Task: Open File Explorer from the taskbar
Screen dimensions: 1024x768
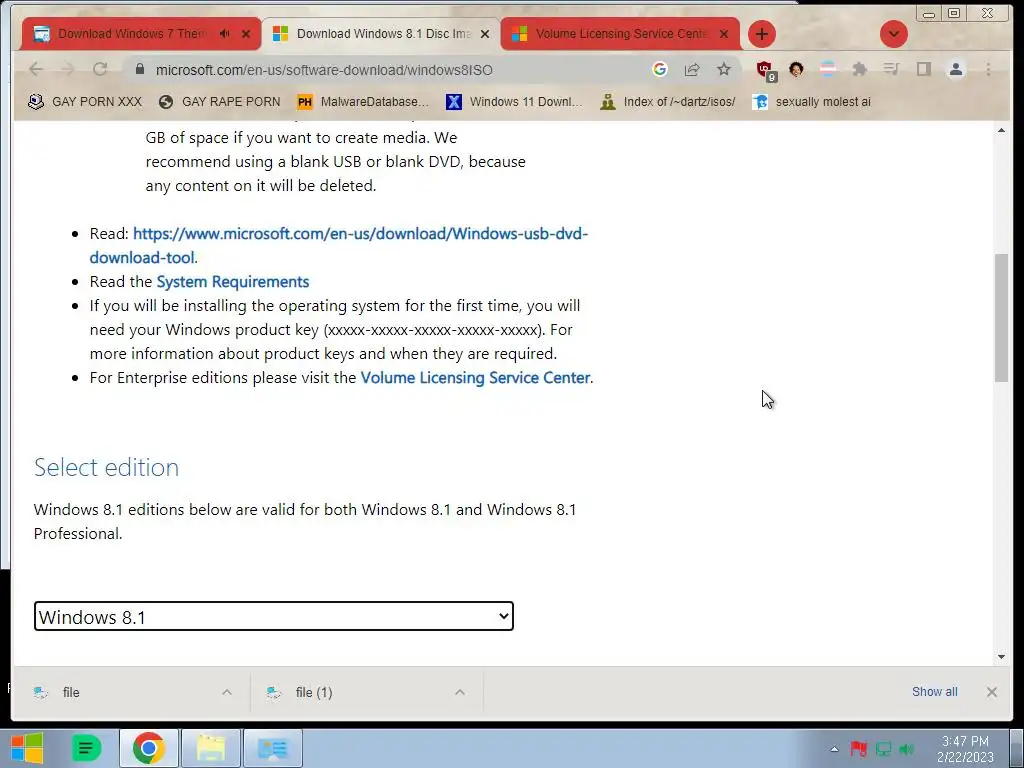Action: 211,748
